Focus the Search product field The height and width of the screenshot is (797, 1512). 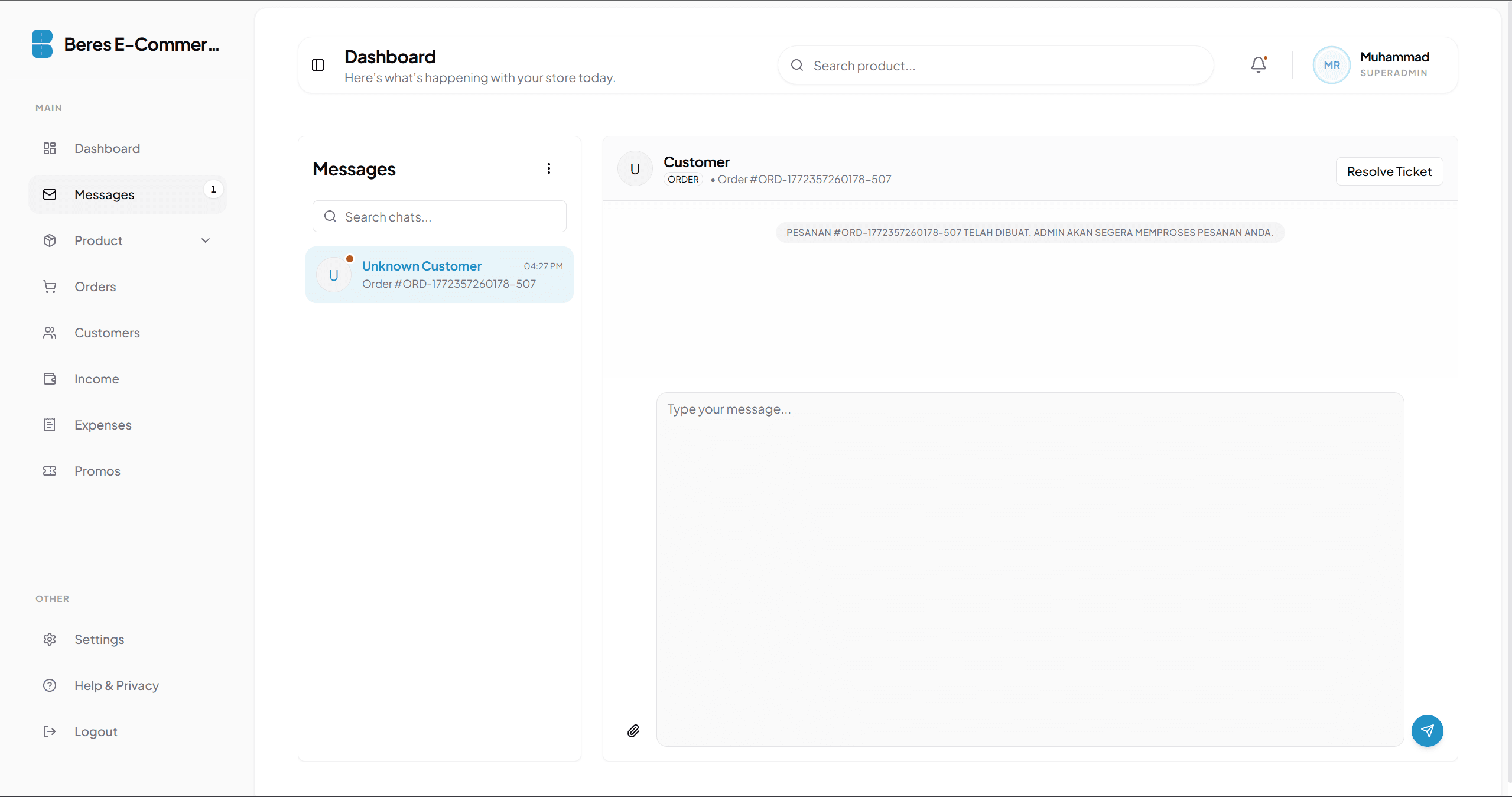pyautogui.click(x=996, y=65)
